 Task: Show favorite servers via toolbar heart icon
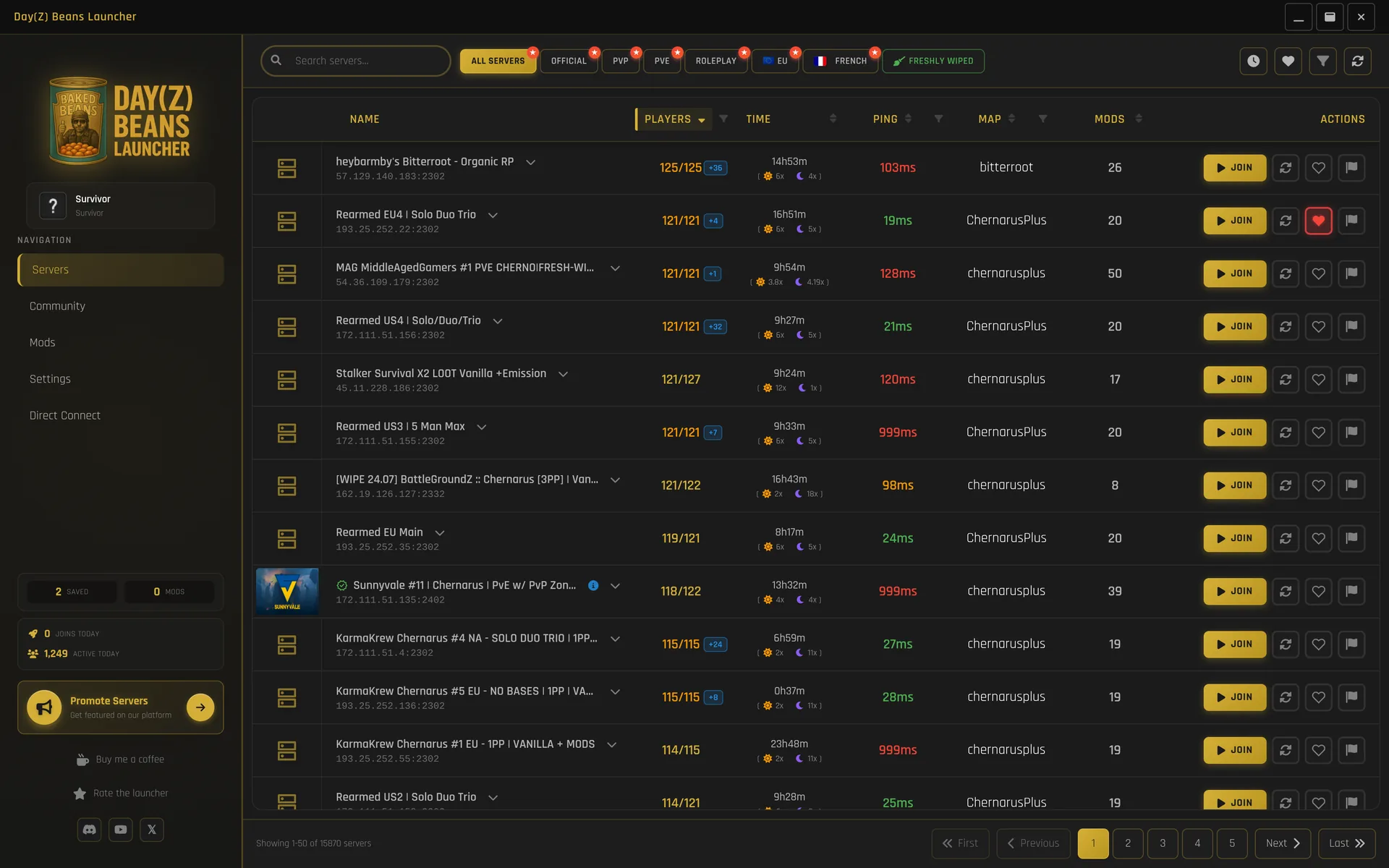pyautogui.click(x=1288, y=61)
